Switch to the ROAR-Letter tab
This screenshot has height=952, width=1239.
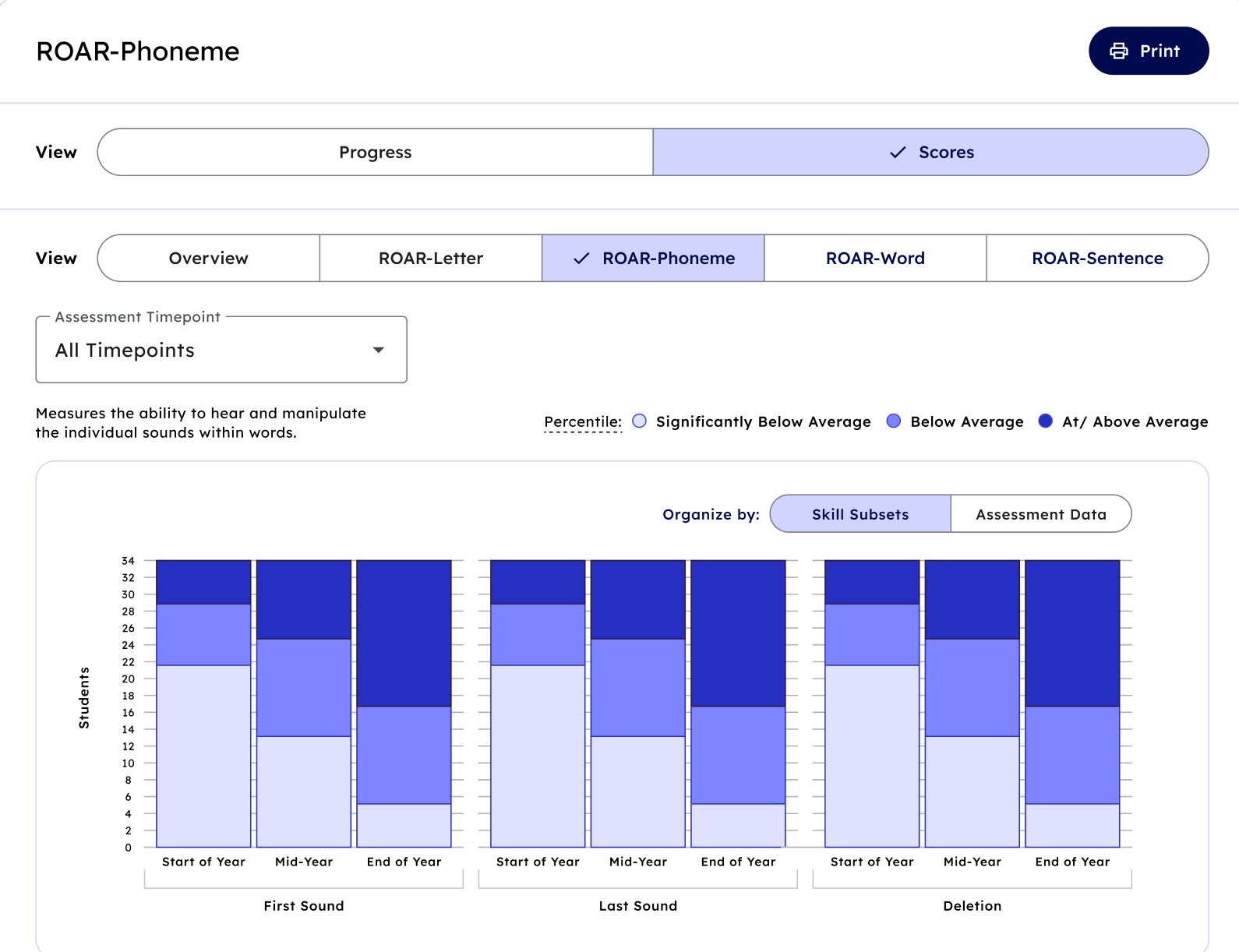click(x=430, y=259)
